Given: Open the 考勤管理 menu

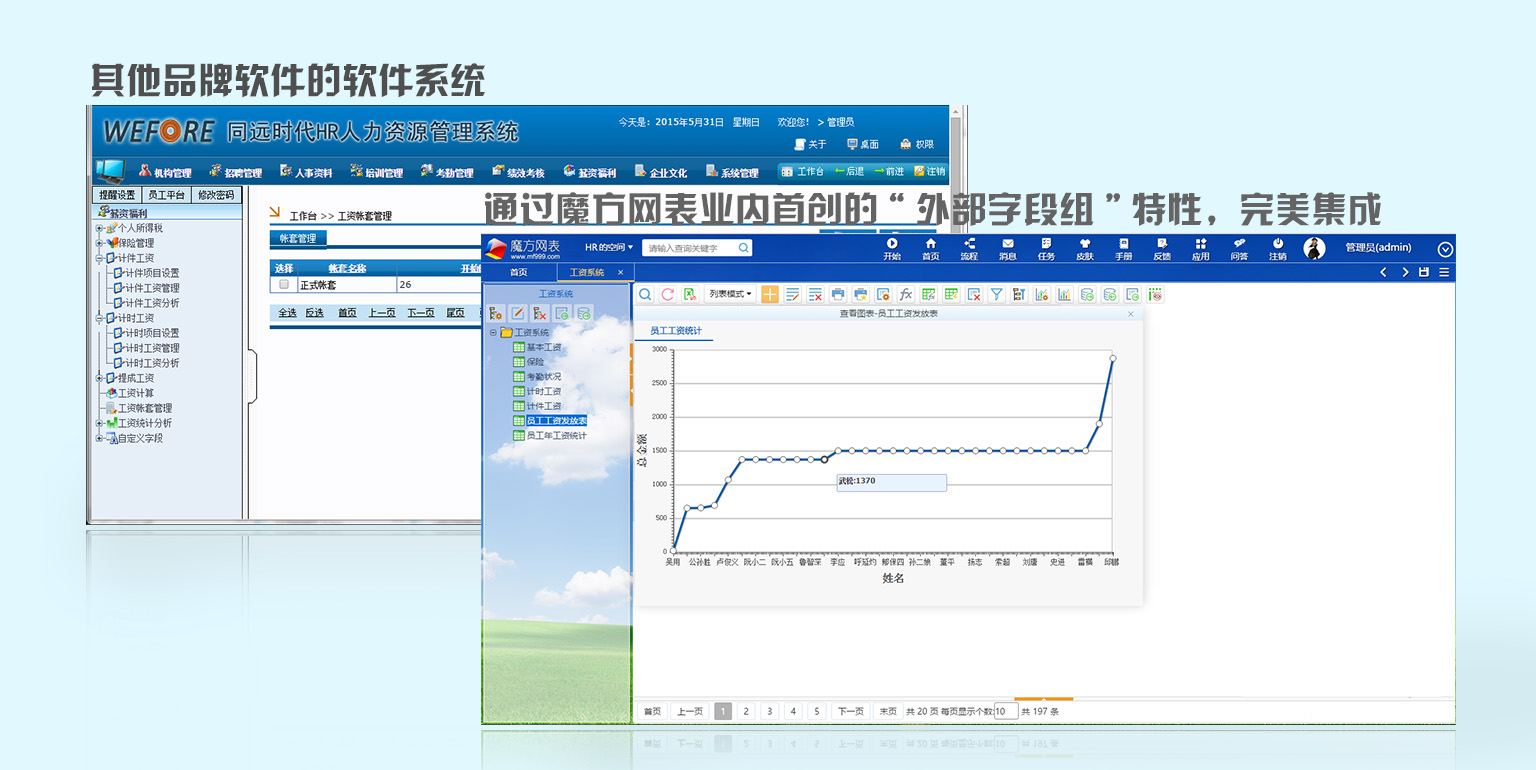Looking at the screenshot, I should 447,173.
